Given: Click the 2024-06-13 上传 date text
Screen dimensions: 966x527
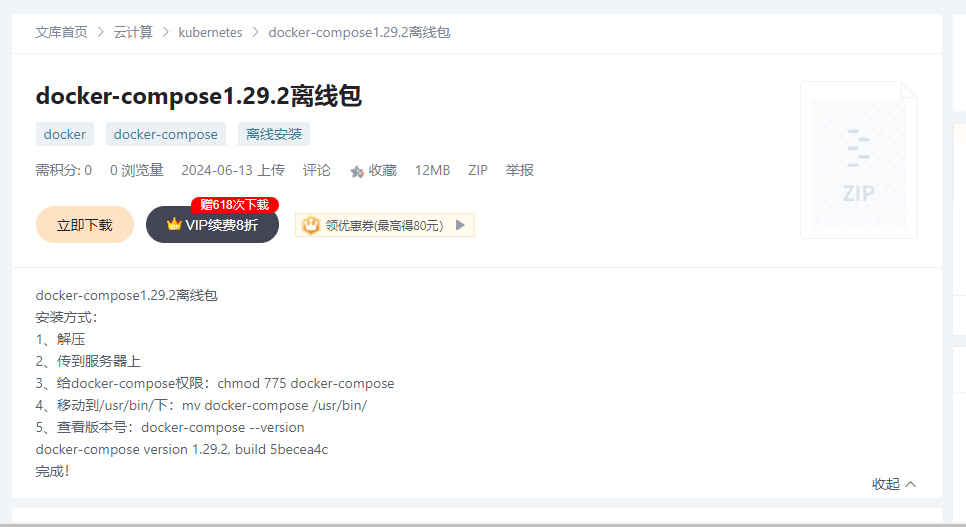Looking at the screenshot, I should [233, 170].
